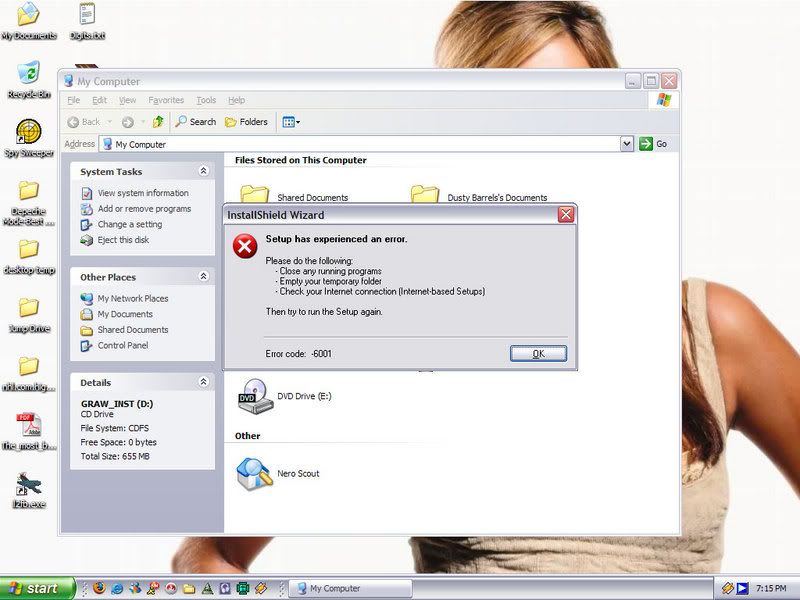The image size is (800, 600).
Task: Click the Go button
Action: [x=653, y=144]
